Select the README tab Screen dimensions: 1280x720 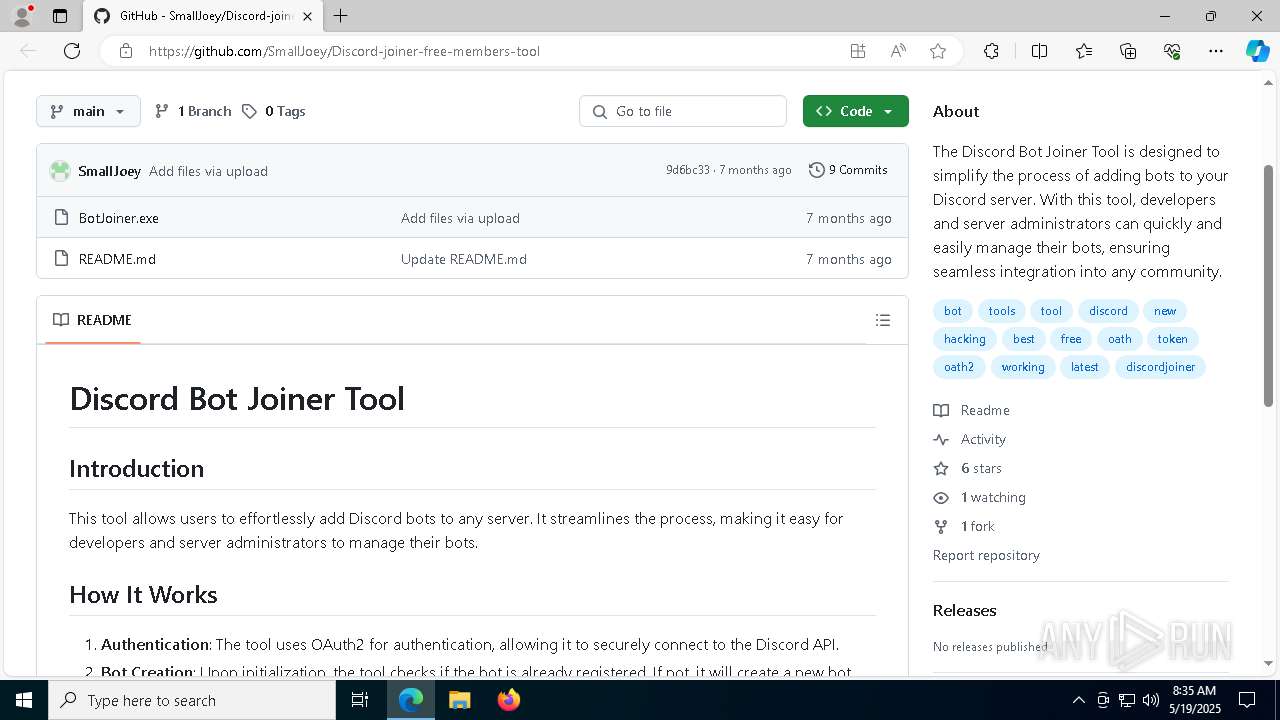pos(92,320)
